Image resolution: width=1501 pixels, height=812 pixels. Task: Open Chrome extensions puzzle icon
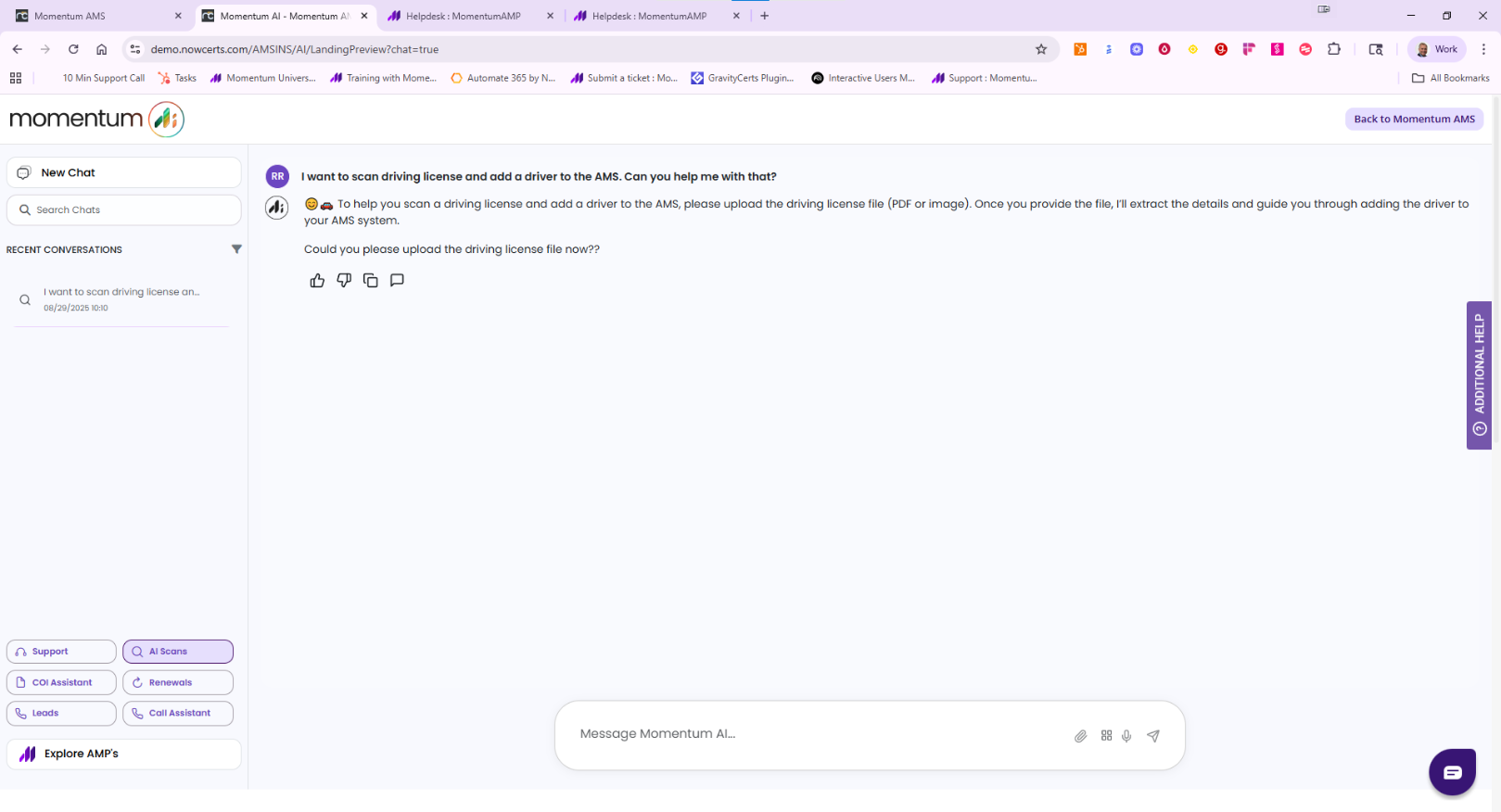(1334, 49)
